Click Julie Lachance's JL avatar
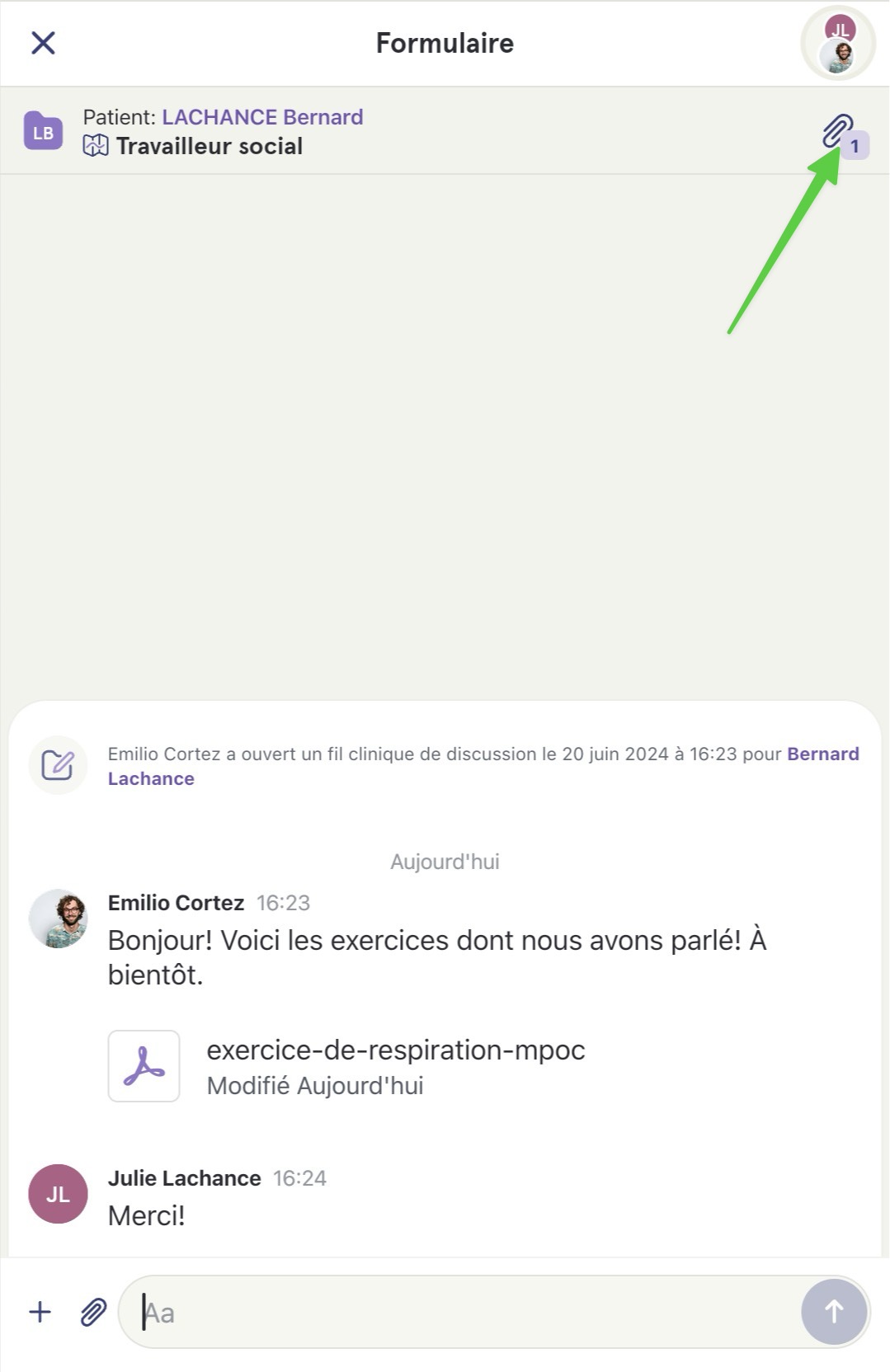The image size is (890, 1372). pyautogui.click(x=58, y=1194)
